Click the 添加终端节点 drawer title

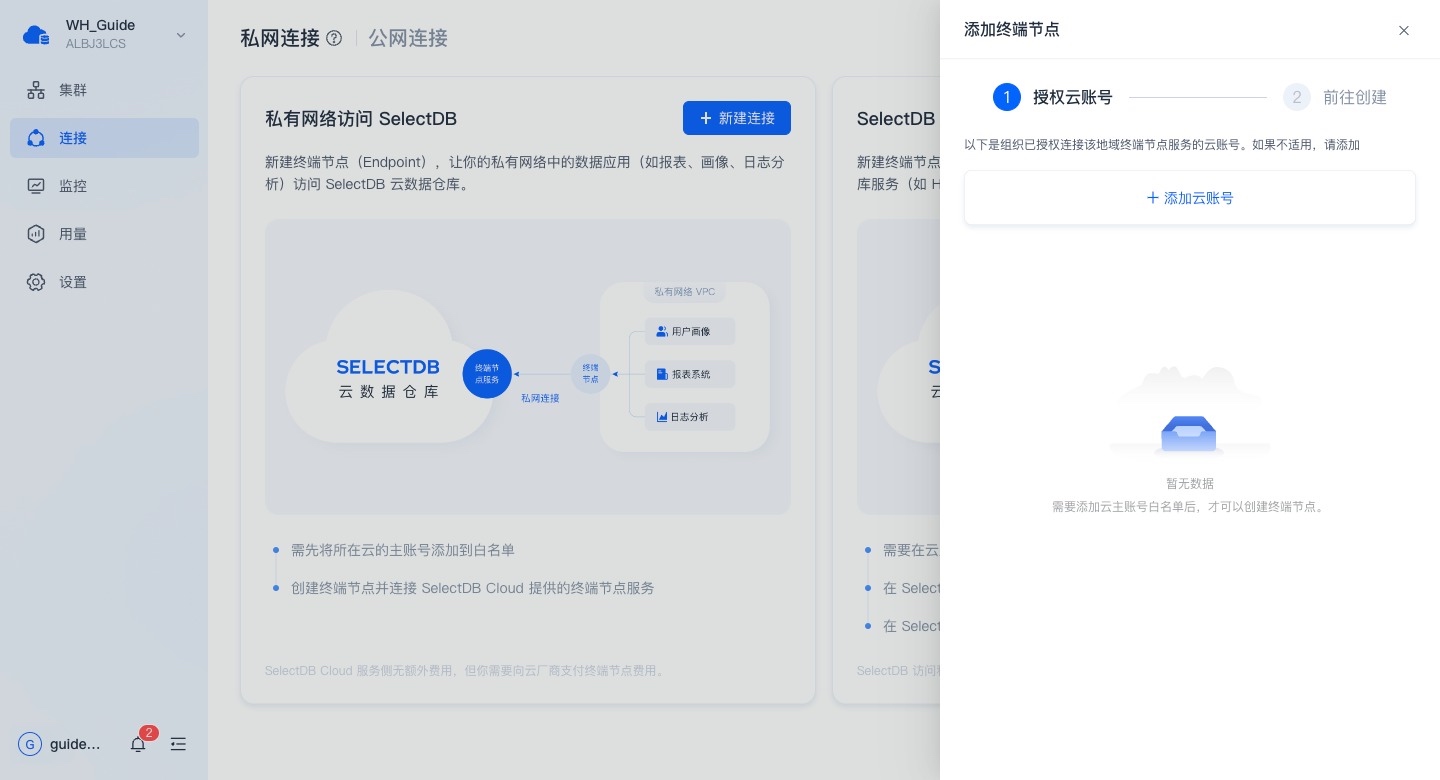pyautogui.click(x=1012, y=30)
